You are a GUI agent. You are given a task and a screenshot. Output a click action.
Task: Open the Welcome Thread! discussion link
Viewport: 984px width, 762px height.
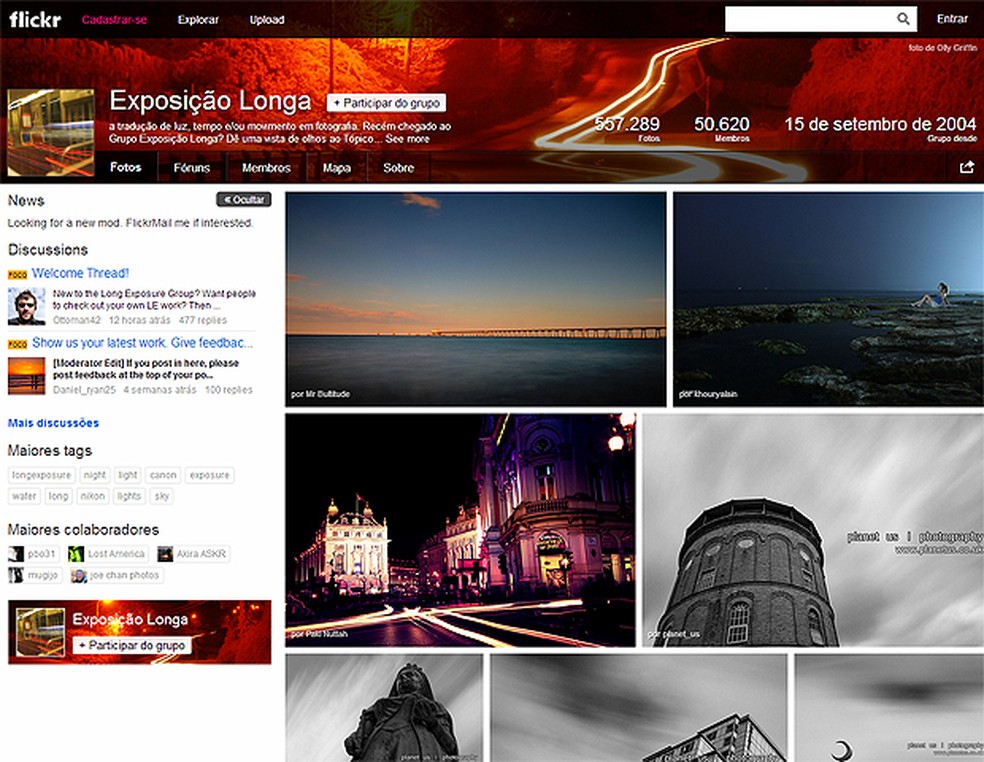tap(80, 273)
